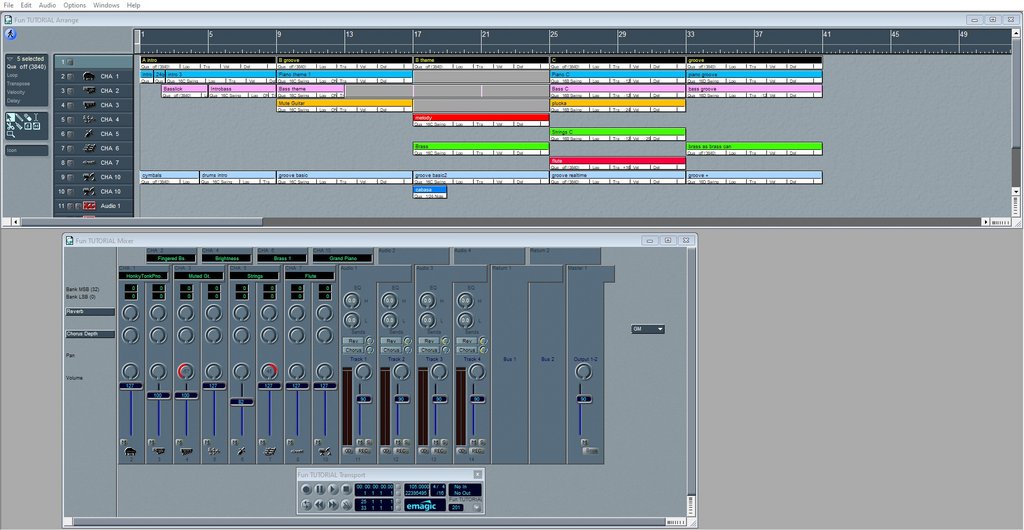Click the piano icon under mixer channel HonkyTonkPno
1024x530 pixels.
129,451
